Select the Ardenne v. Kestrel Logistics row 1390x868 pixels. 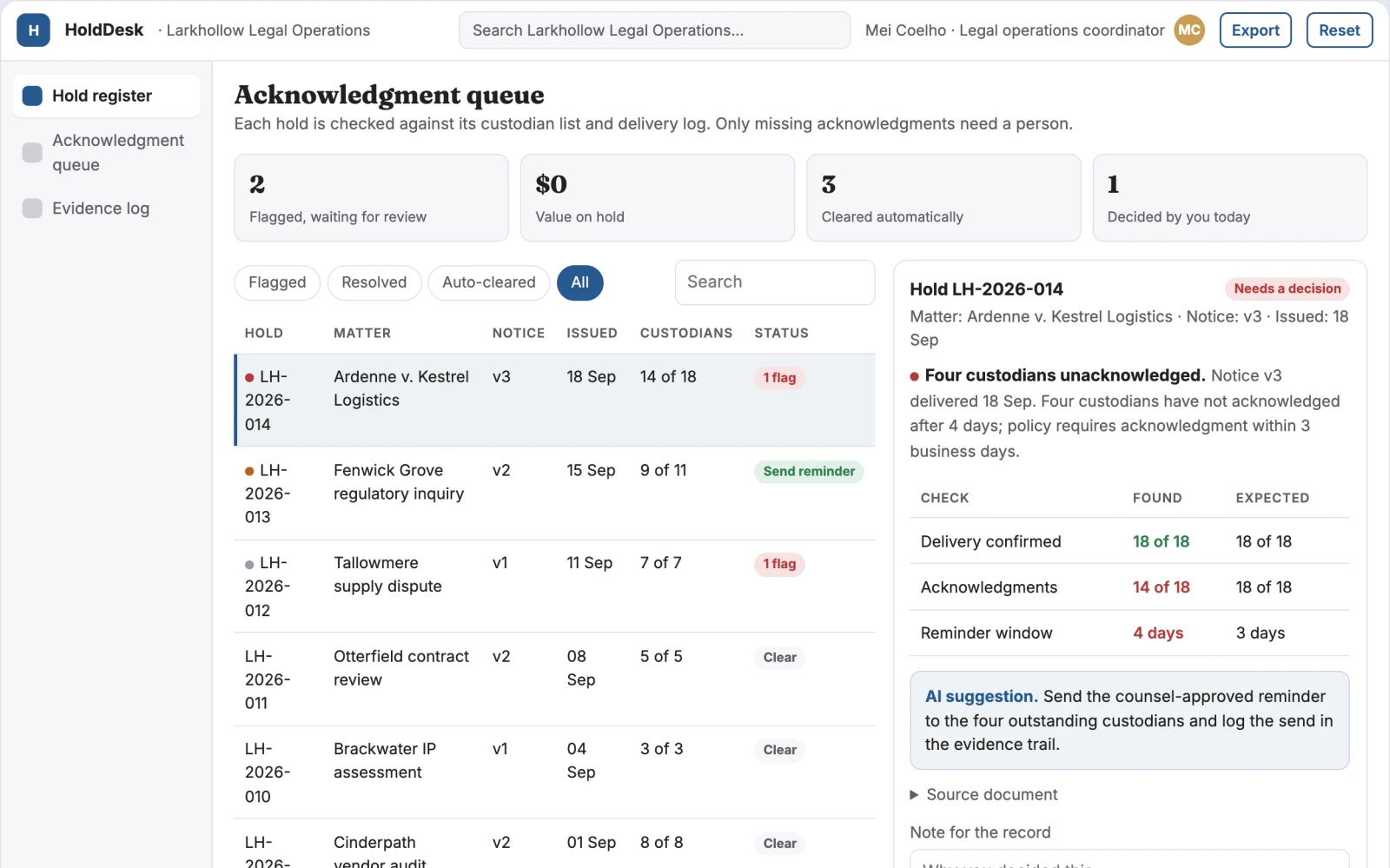(554, 401)
